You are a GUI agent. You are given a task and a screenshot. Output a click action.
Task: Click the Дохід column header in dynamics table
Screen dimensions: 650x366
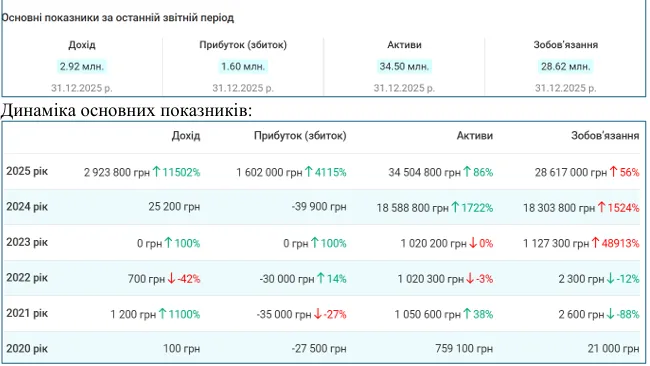[186, 136]
